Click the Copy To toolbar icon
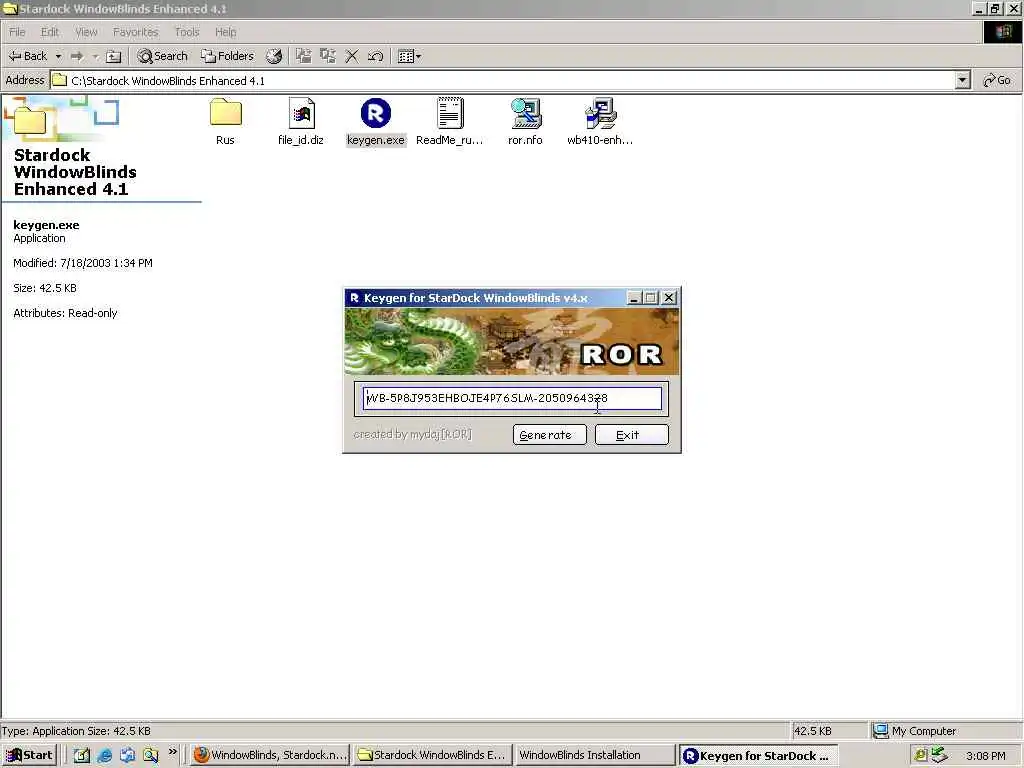The height and width of the screenshot is (768, 1024). (x=327, y=56)
